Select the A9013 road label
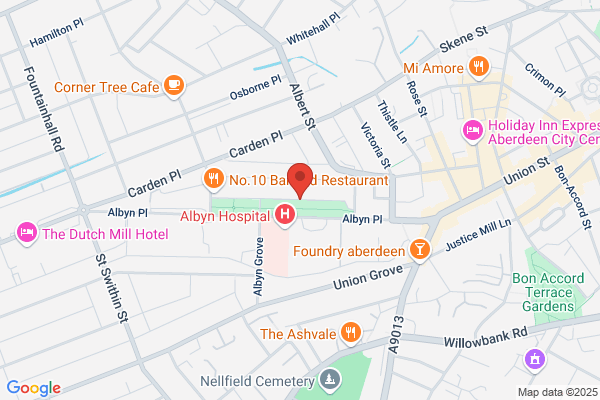 (396, 335)
